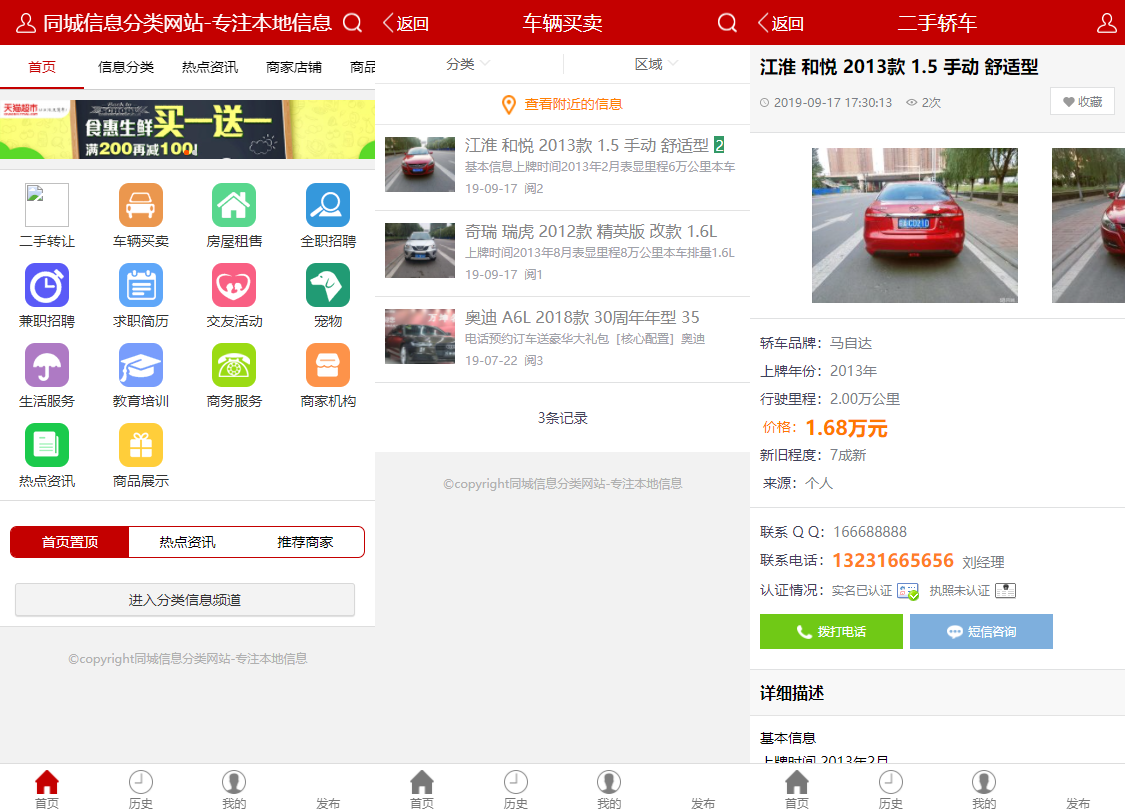Screen dimensions: 1125x812
Task: Select the 推荐商家 segment tab
Action: [x=305, y=542]
